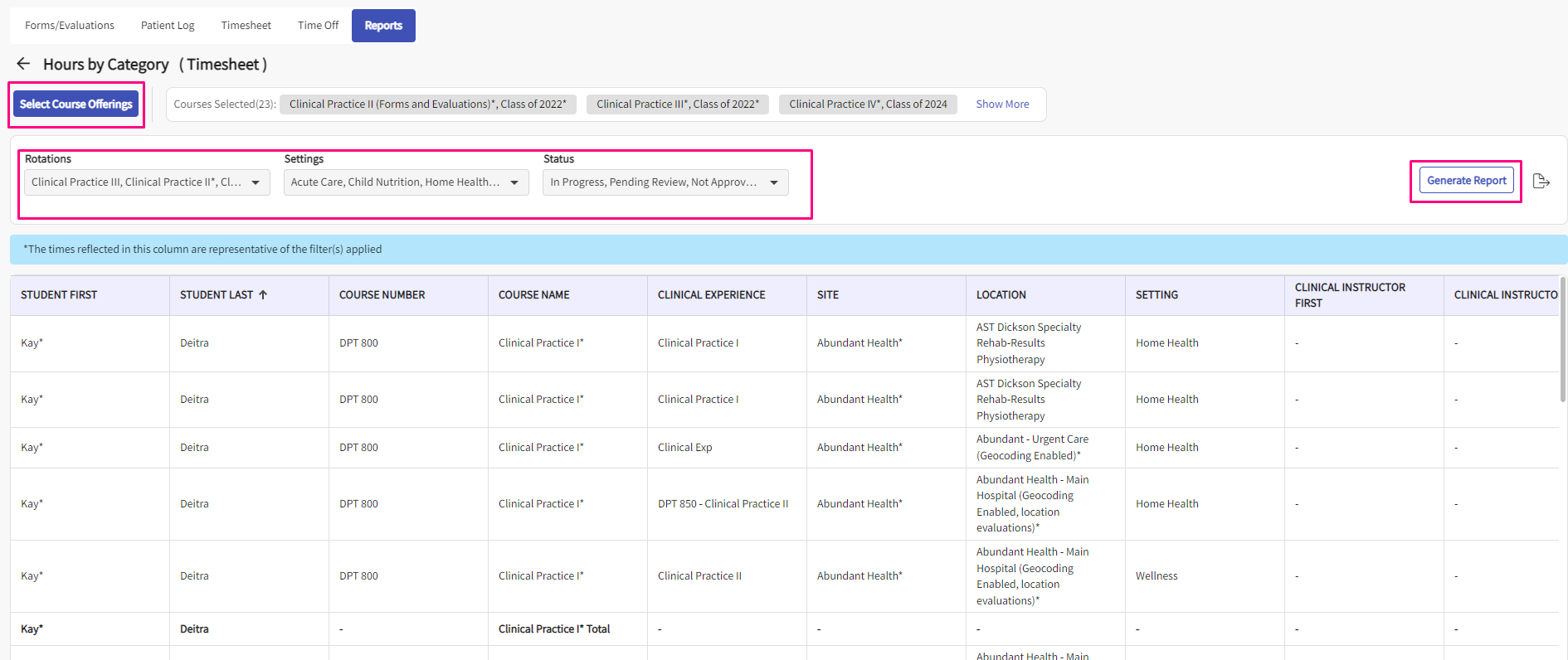
Task: Open the Time Off tab
Action: coord(318,26)
